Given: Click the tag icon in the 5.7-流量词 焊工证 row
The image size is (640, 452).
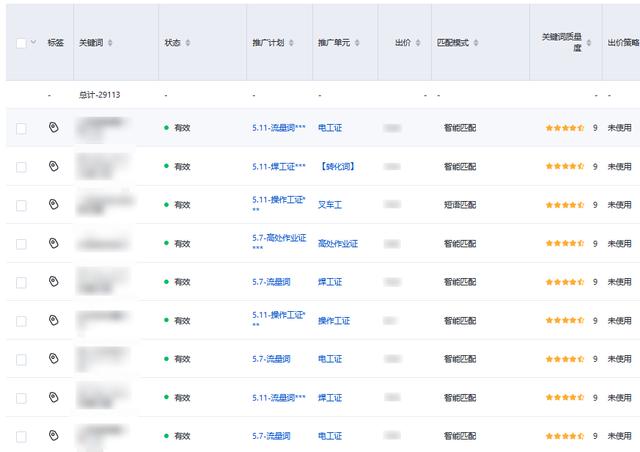Looking at the screenshot, I should point(53,281).
